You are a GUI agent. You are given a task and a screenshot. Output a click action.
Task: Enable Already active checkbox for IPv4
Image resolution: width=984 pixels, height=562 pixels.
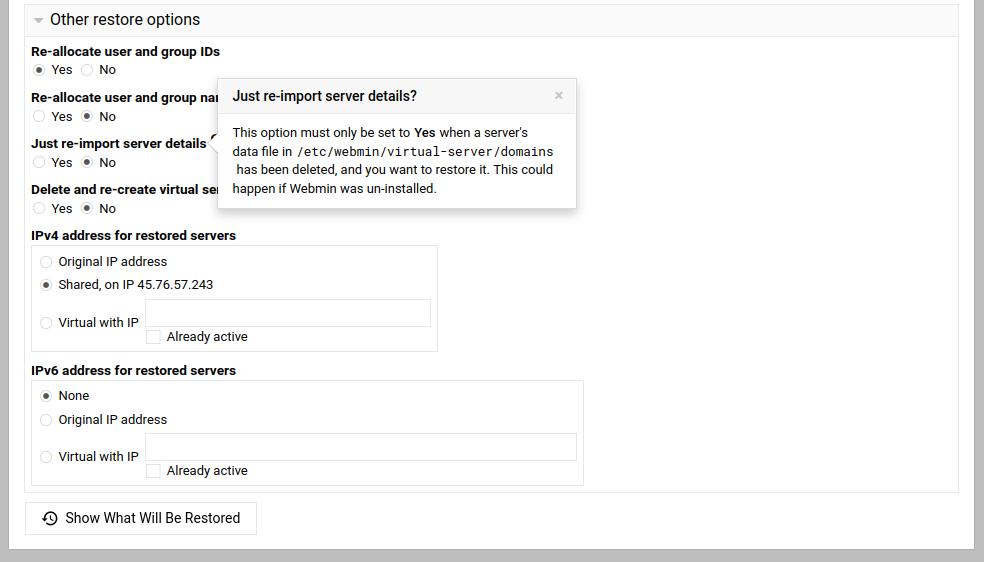pyautogui.click(x=153, y=337)
